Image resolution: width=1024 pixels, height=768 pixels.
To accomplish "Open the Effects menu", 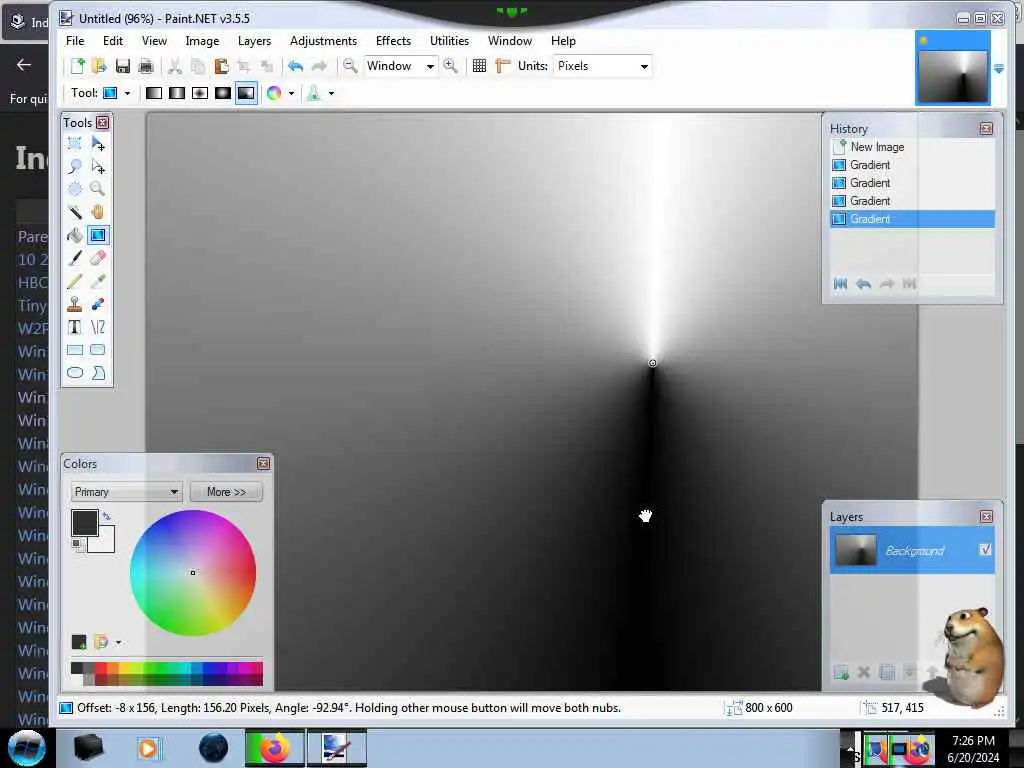I will pyautogui.click(x=393, y=40).
